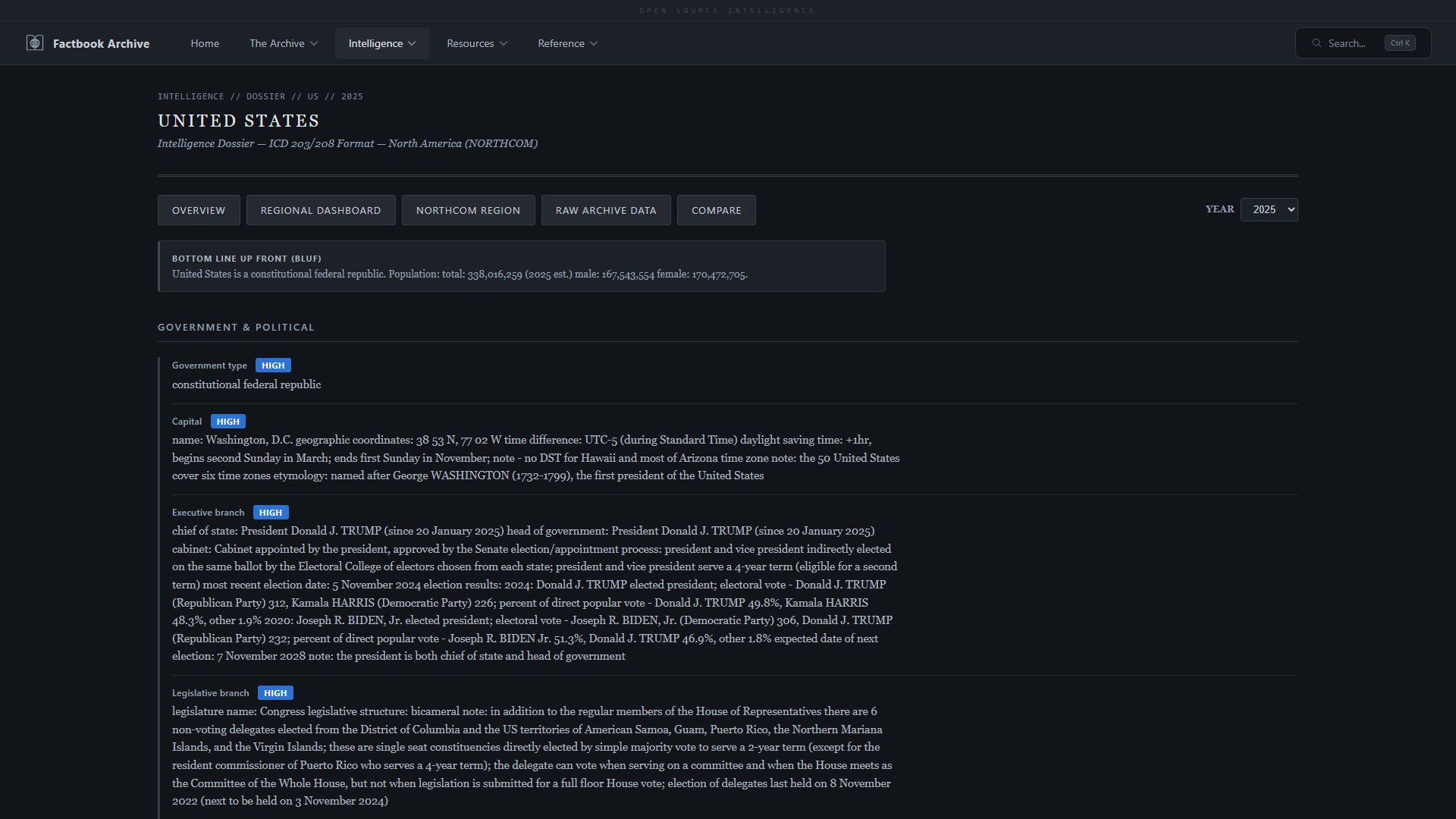The width and height of the screenshot is (1456, 819).
Task: Click the HIGH badge beside Capital
Action: point(227,422)
